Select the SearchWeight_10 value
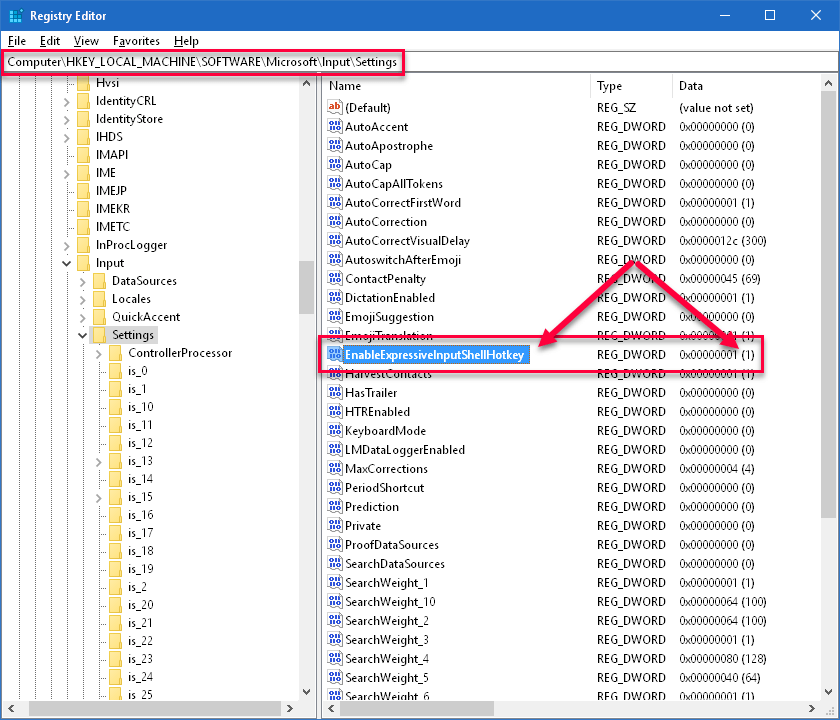The height and width of the screenshot is (720, 840). click(390, 602)
